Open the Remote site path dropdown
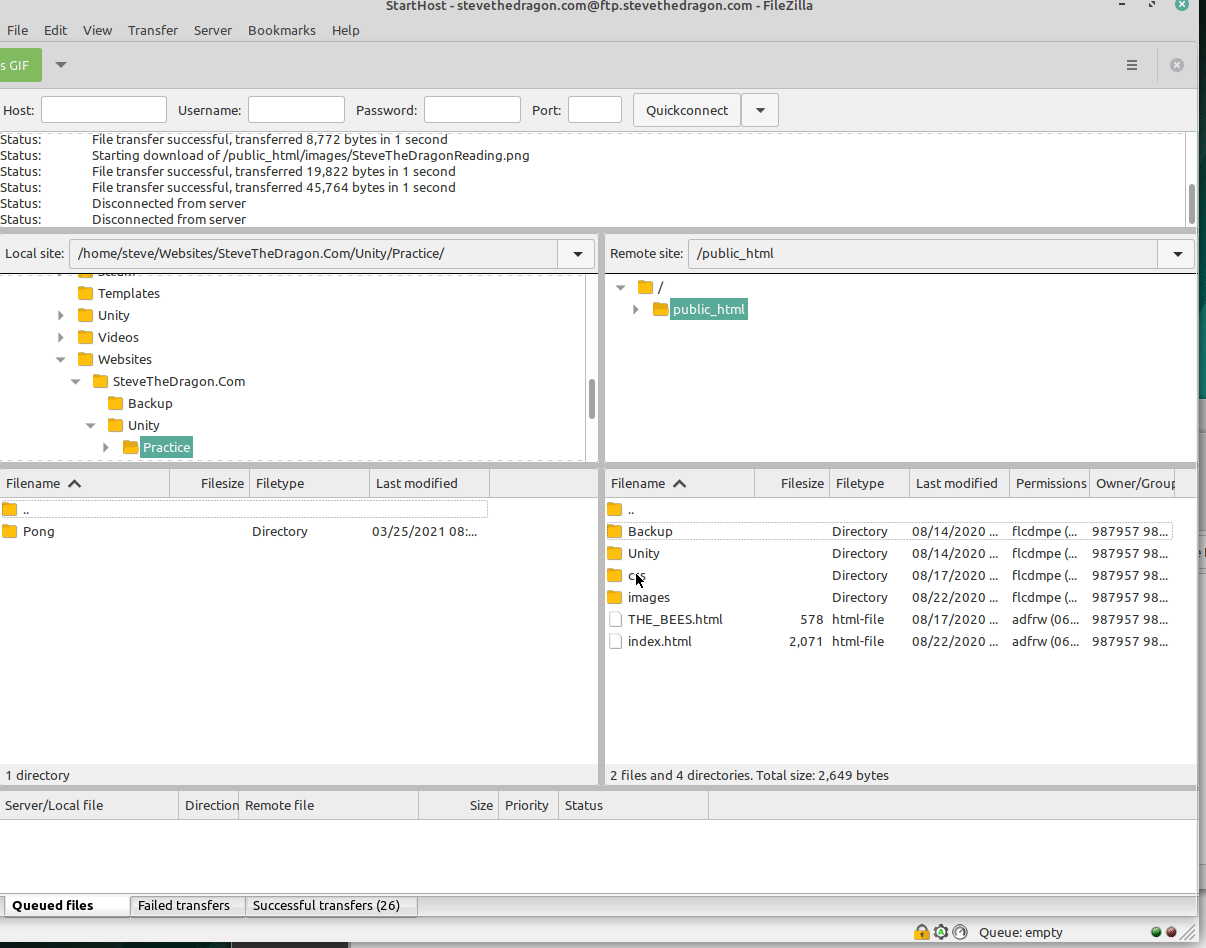 coord(1177,253)
